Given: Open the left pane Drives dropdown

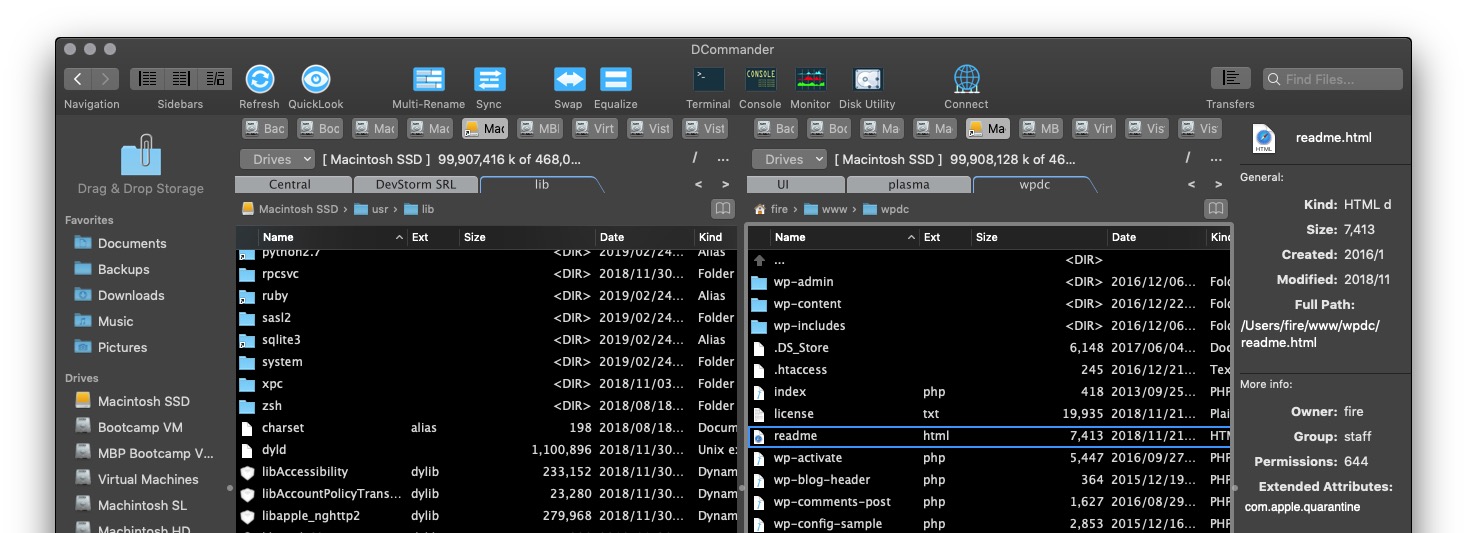Looking at the screenshot, I should [x=276, y=159].
